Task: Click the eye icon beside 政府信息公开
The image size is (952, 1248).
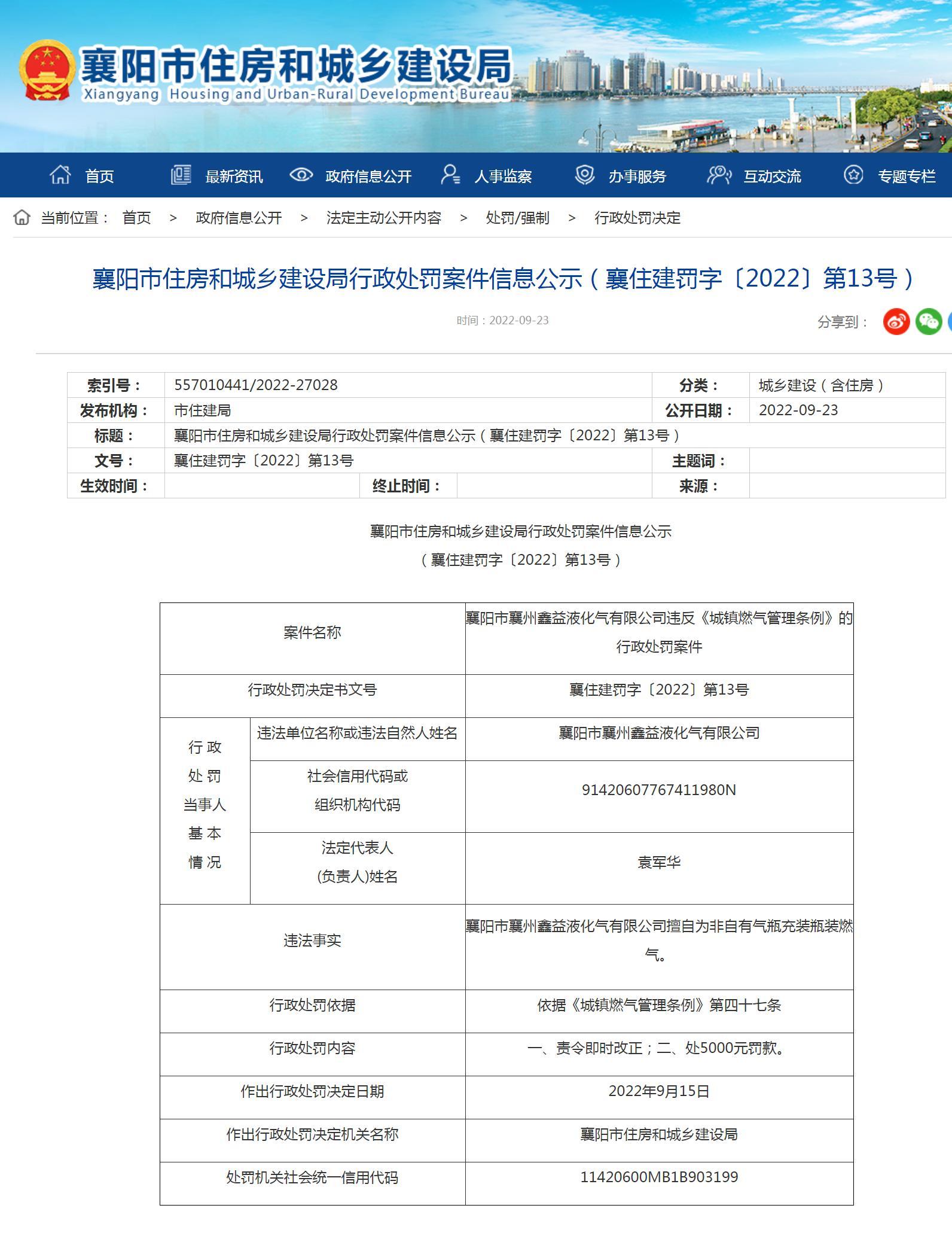Action: point(301,175)
